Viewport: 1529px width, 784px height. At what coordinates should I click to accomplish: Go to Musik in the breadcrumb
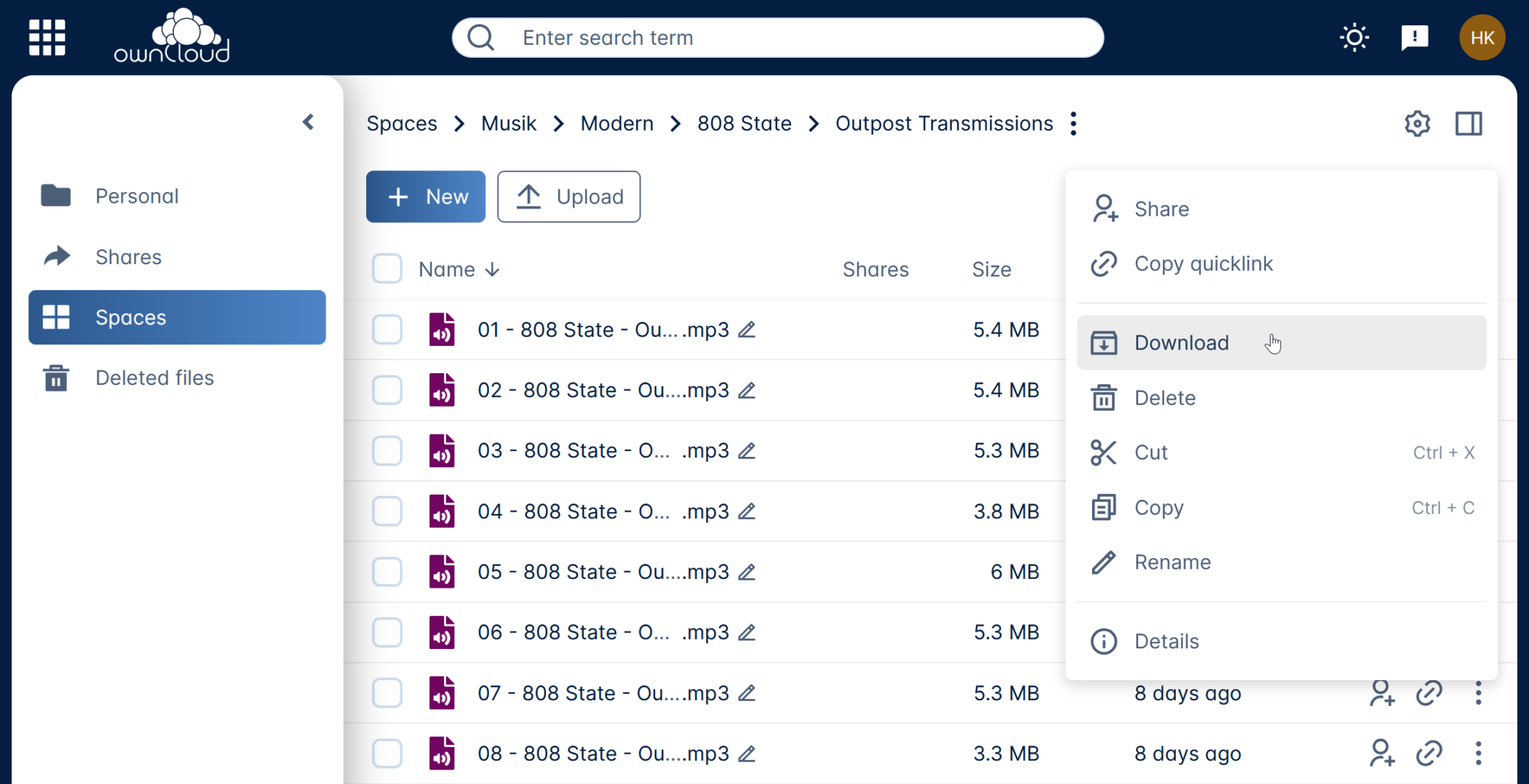[508, 123]
